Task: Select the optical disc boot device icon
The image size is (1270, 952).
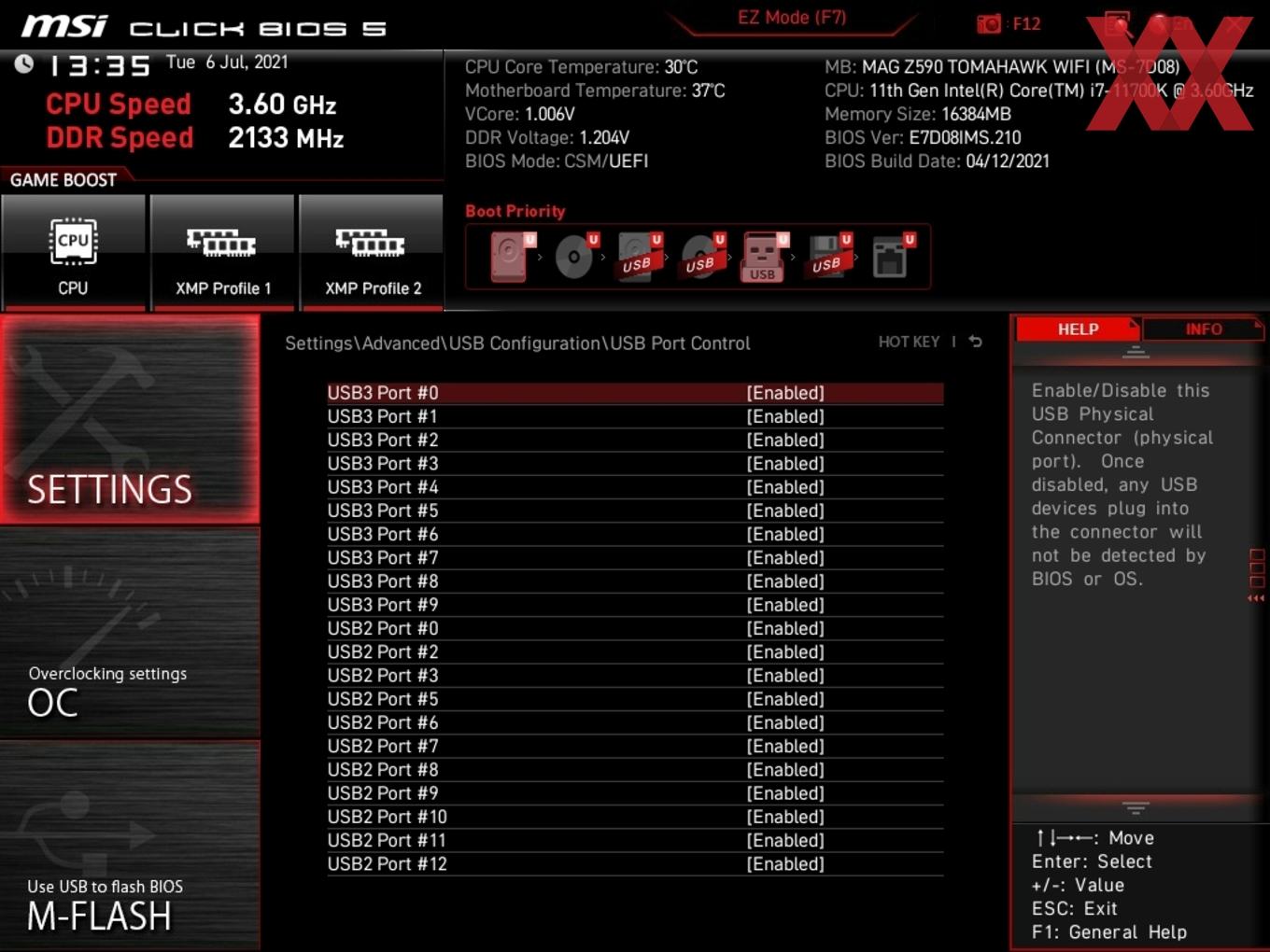Action: point(575,257)
